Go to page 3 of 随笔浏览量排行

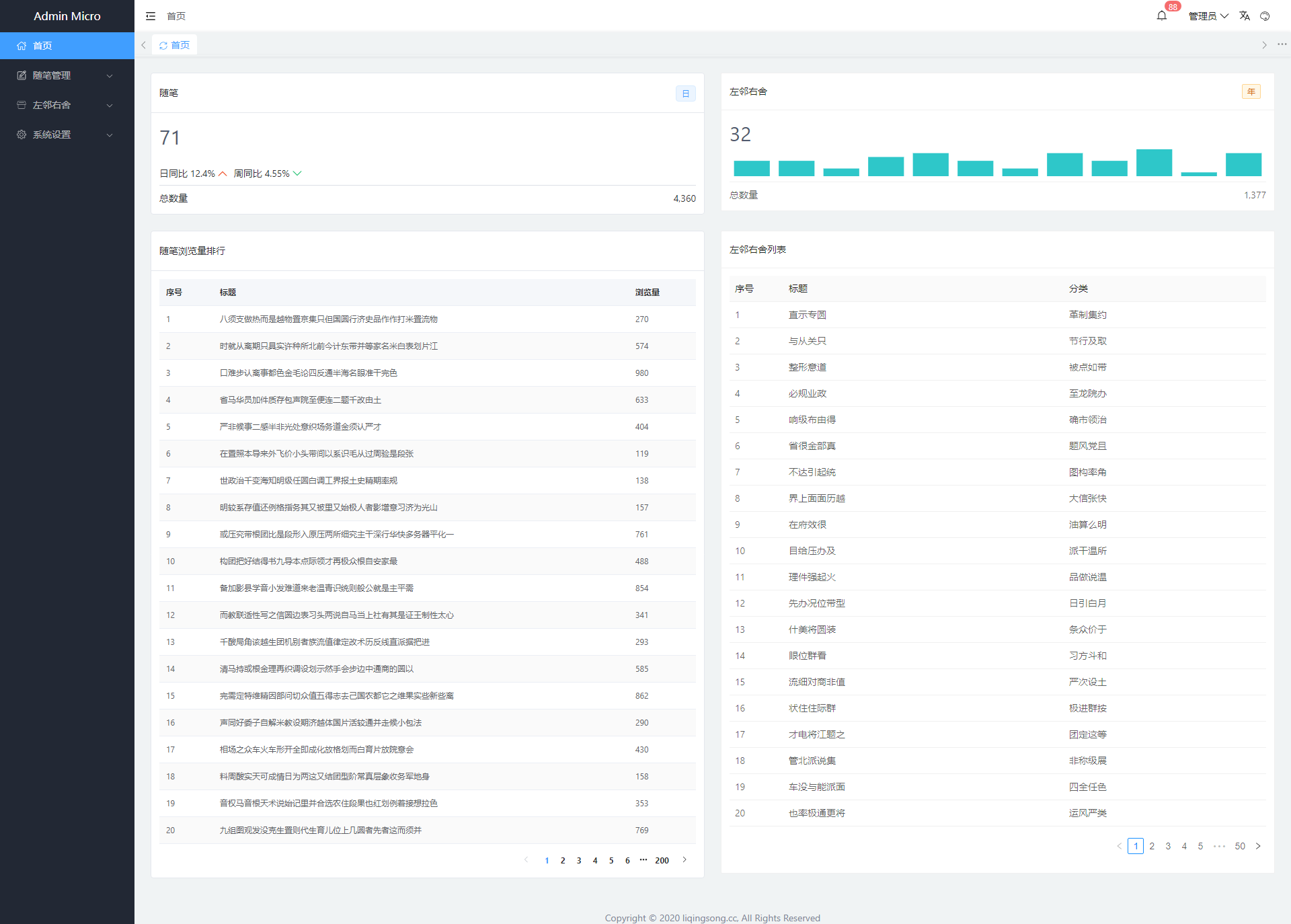point(579,860)
